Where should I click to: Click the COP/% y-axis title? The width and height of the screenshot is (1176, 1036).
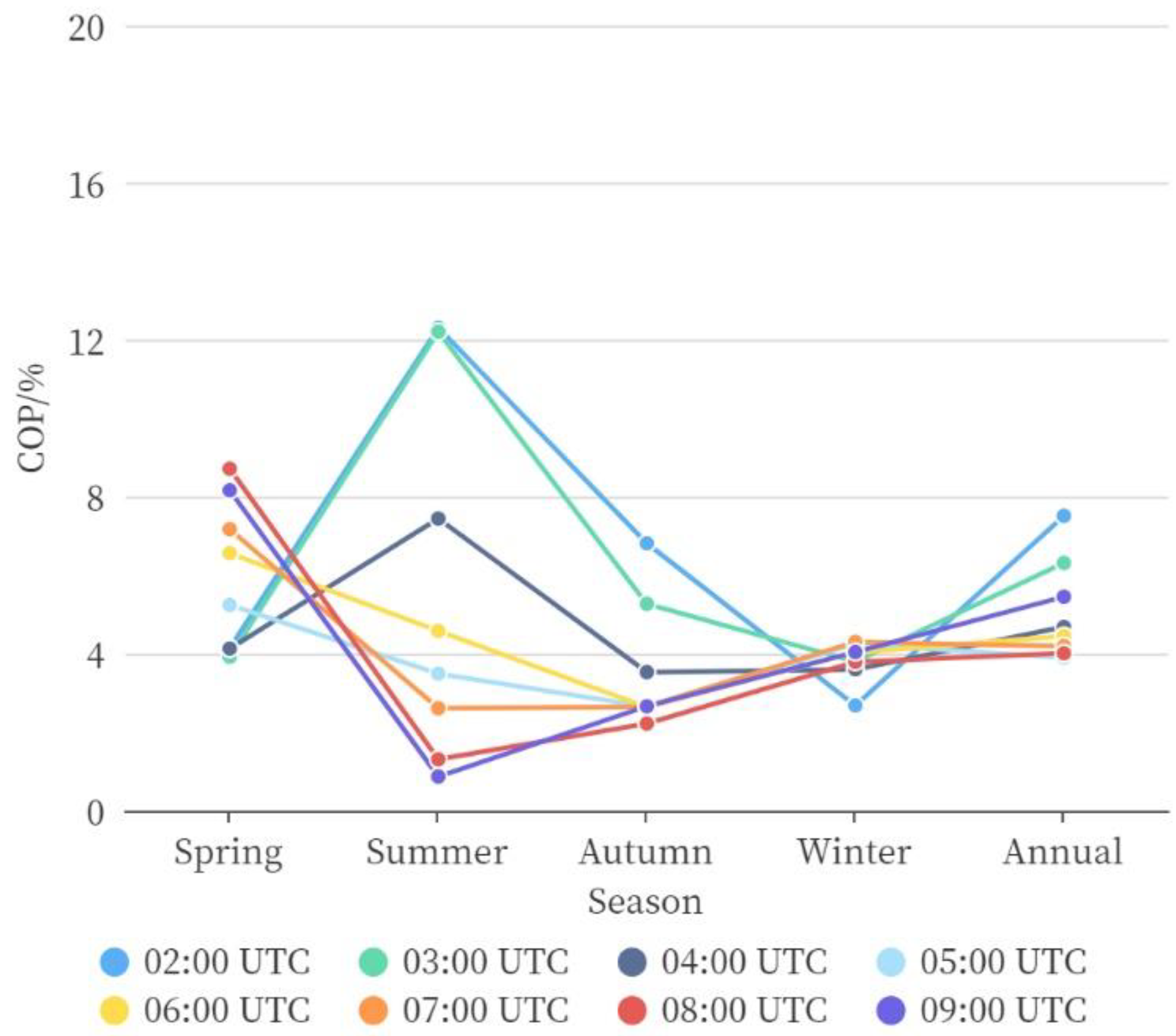click(x=32, y=417)
